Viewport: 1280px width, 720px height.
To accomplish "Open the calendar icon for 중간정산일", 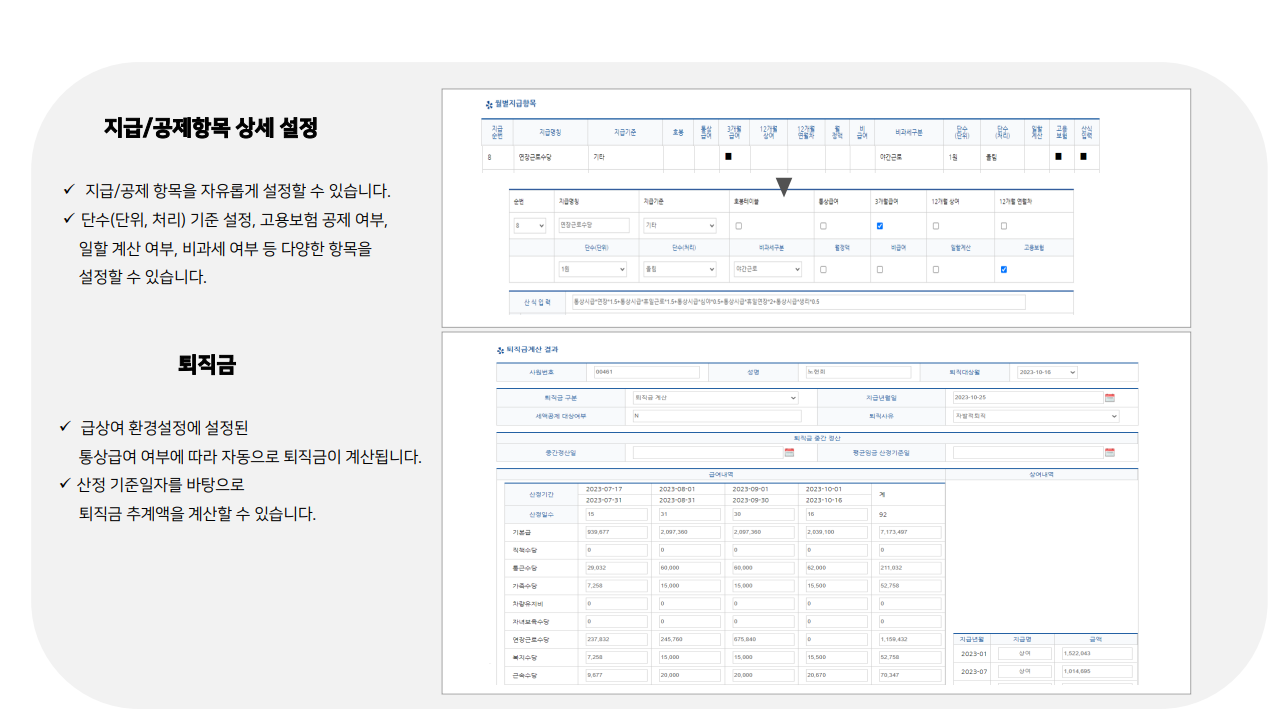I will coord(789,452).
